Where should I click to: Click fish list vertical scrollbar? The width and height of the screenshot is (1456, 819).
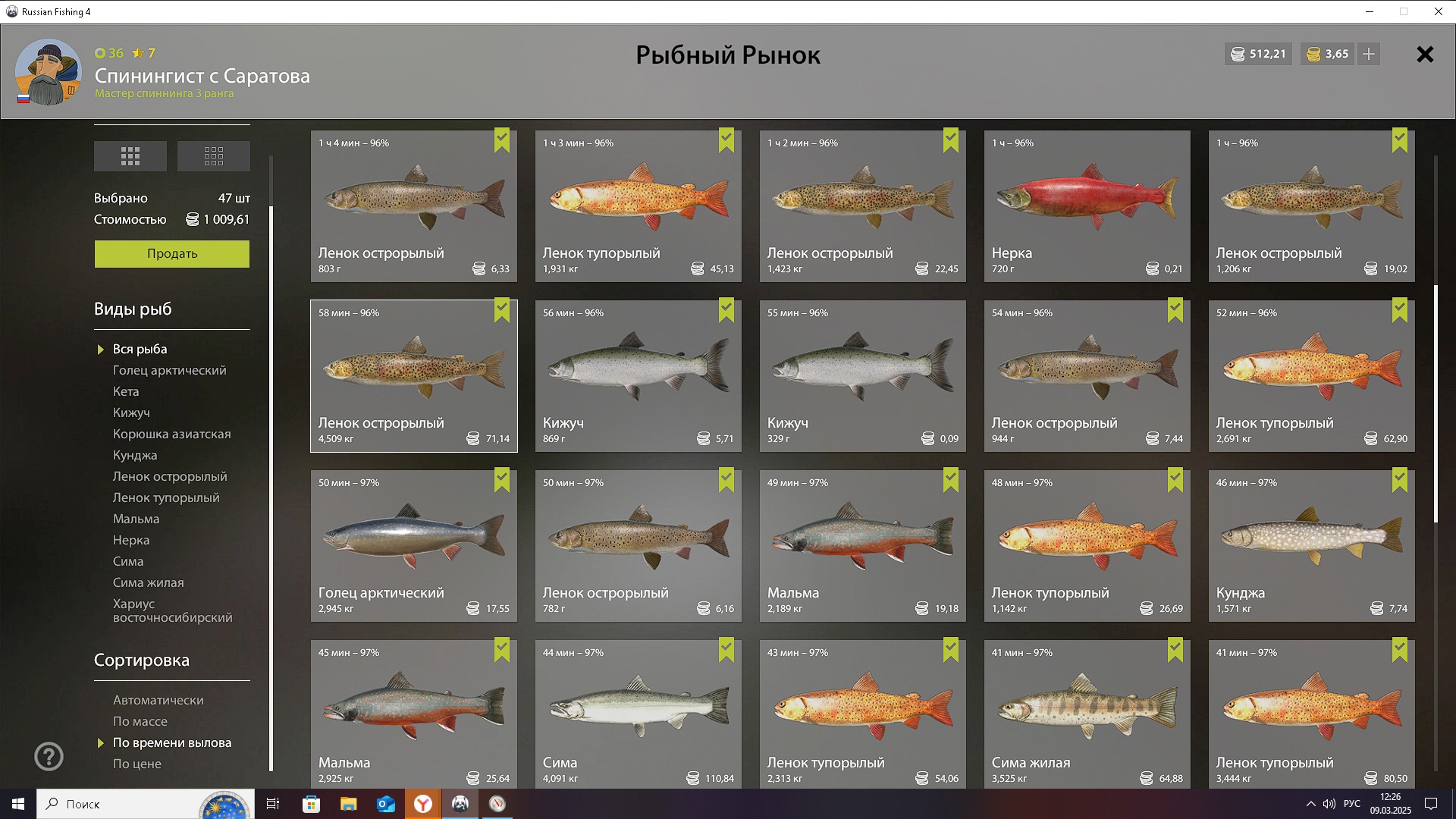tap(1436, 404)
